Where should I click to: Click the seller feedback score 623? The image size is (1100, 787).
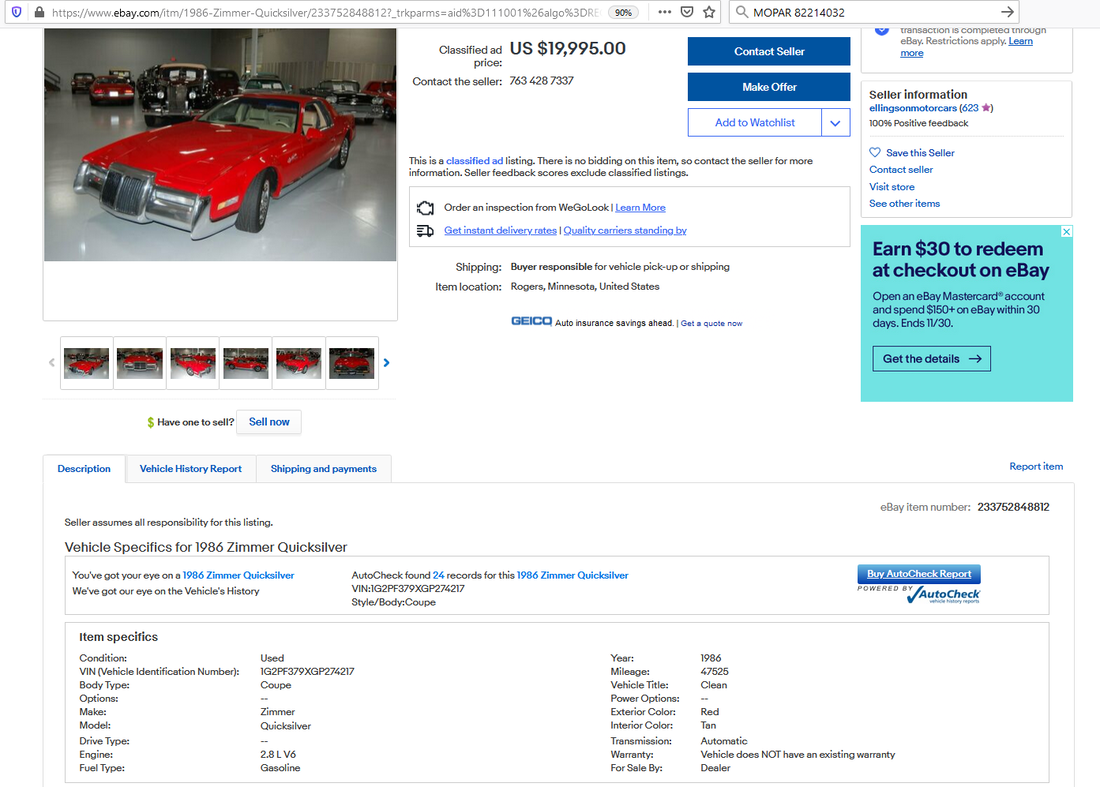970,108
